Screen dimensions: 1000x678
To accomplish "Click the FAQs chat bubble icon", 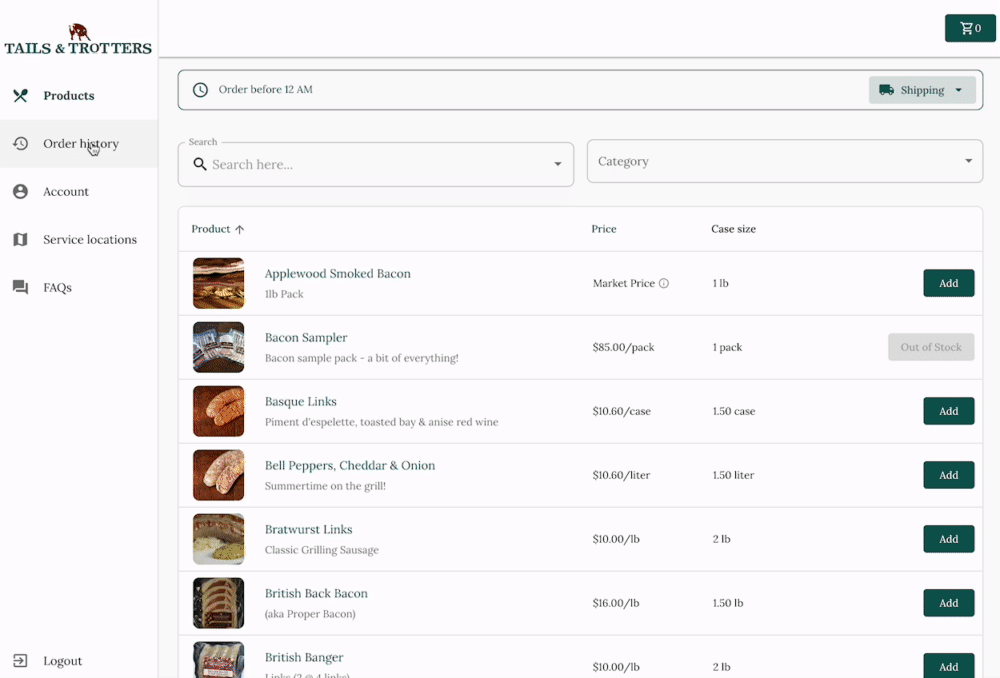I will tap(20, 288).
